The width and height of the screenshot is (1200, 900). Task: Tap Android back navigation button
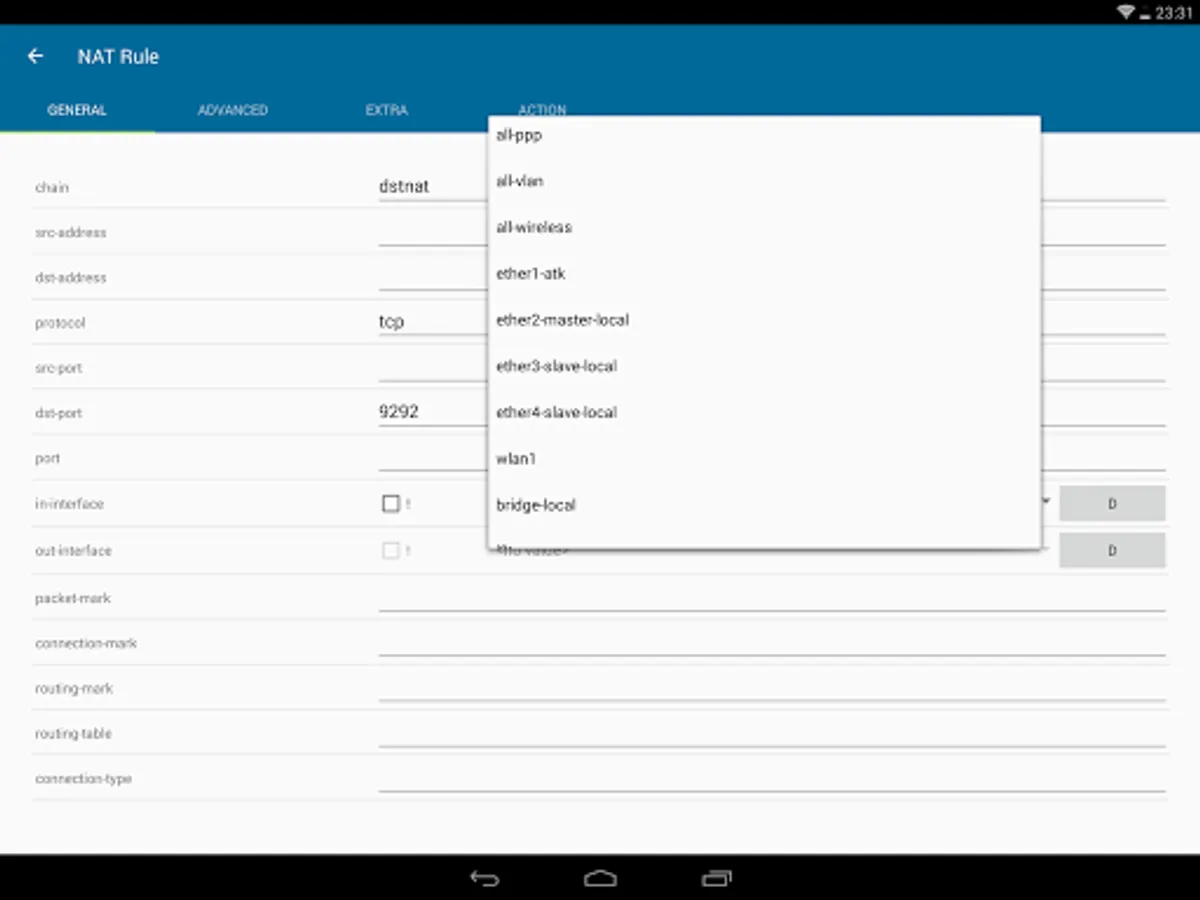coord(485,878)
